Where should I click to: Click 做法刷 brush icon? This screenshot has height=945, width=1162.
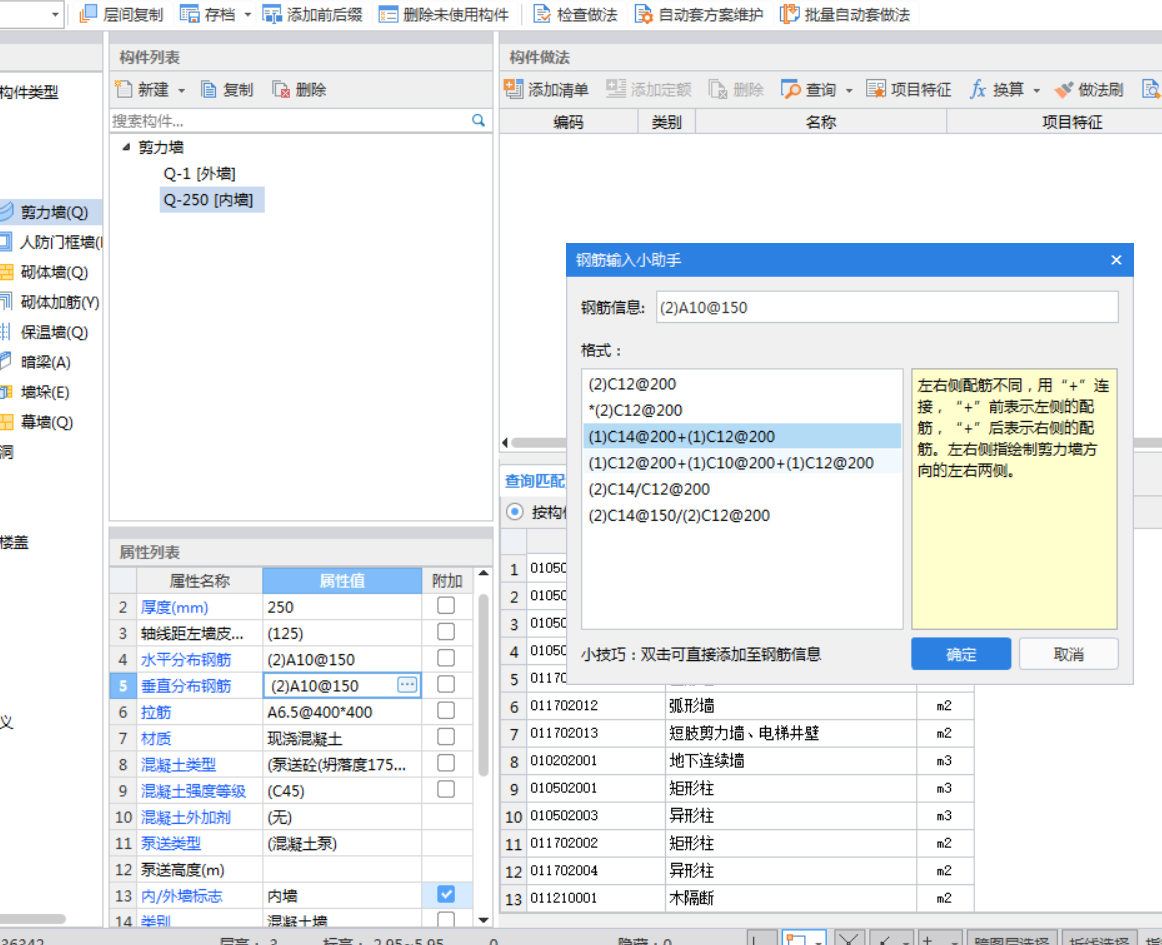pyautogui.click(x=1064, y=90)
